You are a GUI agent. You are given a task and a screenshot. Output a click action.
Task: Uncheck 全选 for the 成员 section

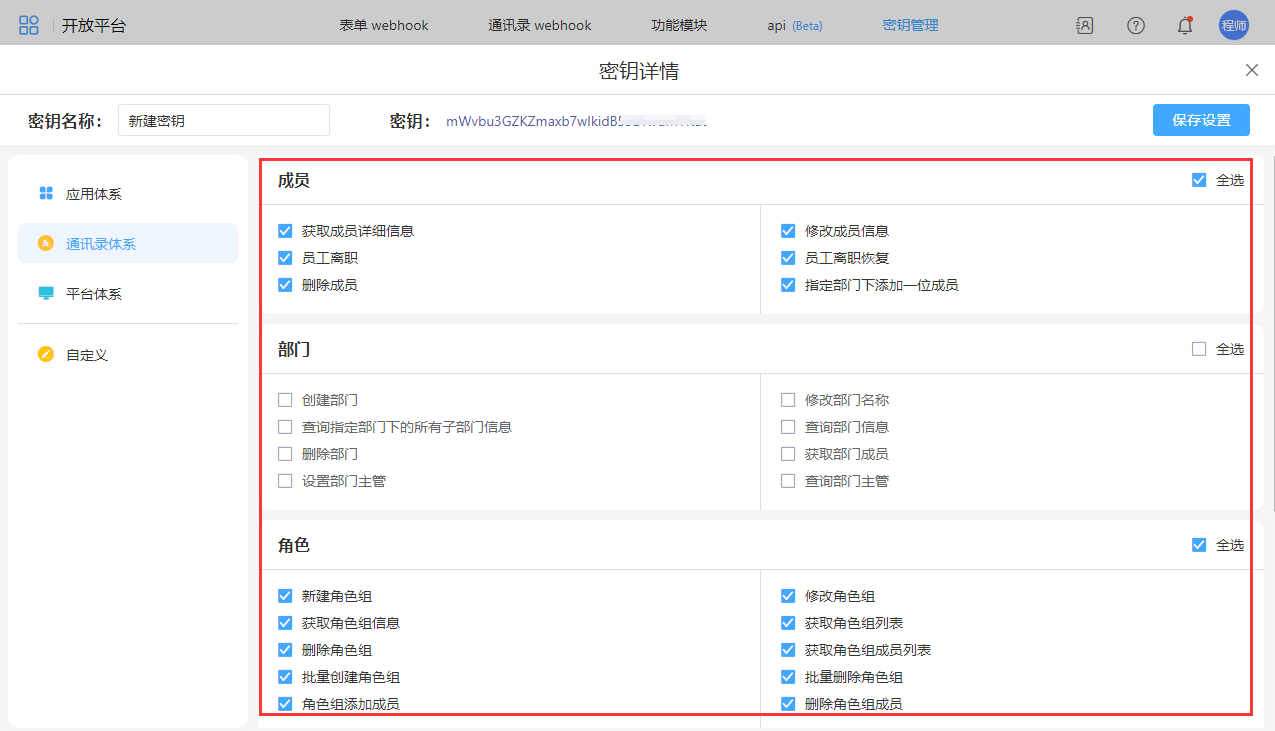[x=1199, y=180]
